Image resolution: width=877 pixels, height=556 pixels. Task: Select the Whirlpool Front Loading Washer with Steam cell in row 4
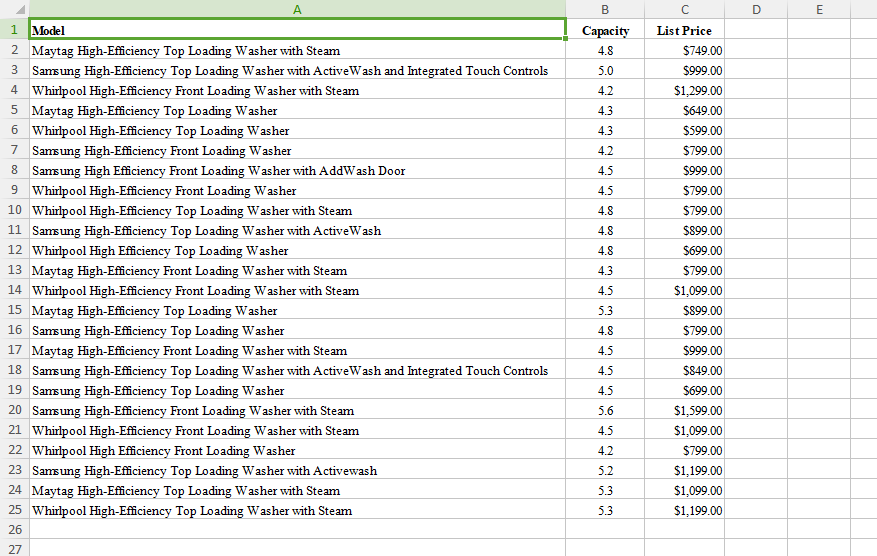pos(298,91)
